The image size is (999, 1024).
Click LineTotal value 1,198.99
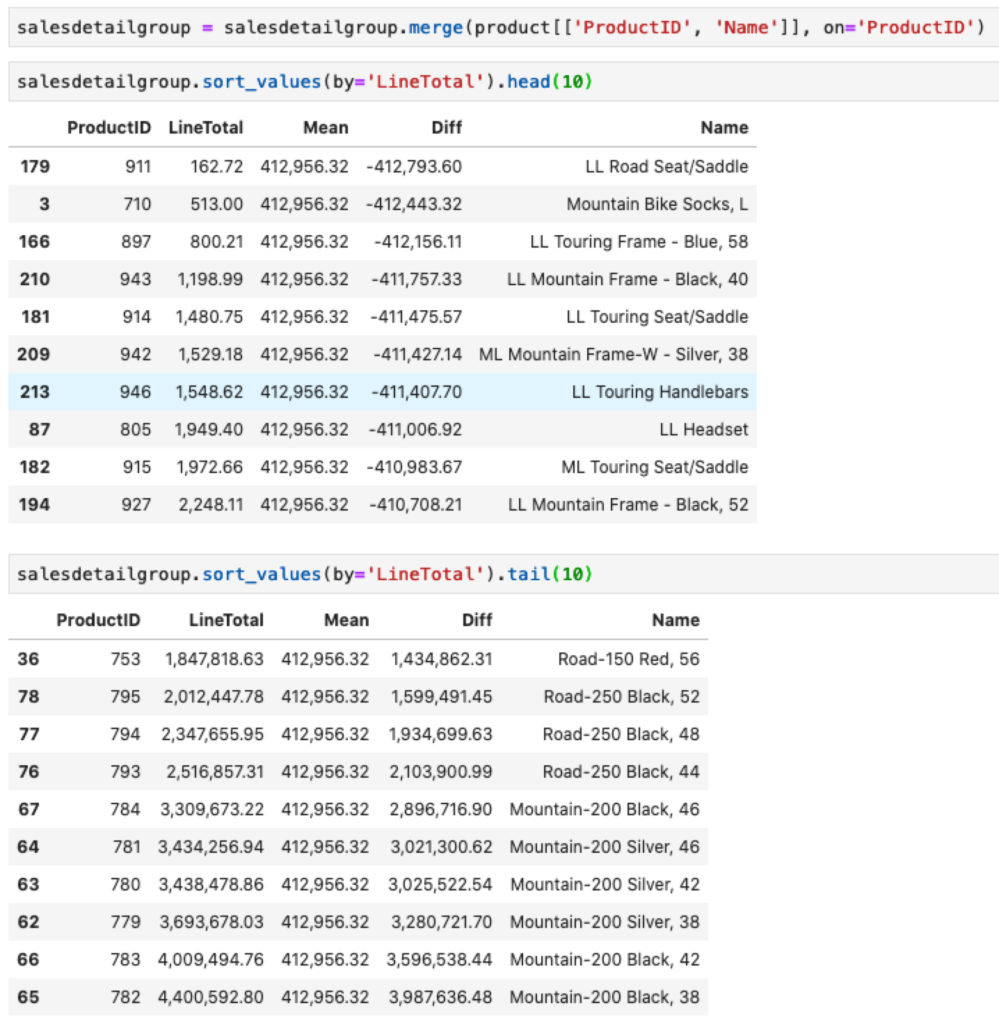pos(210,280)
